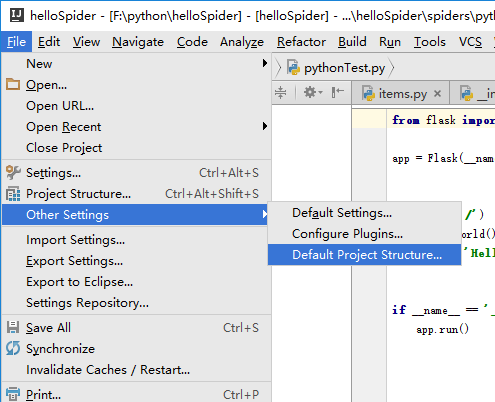Viewport: 495px width, 402px height.
Task: Select Invalidate Caches / Restart...
Action: coord(136,370)
